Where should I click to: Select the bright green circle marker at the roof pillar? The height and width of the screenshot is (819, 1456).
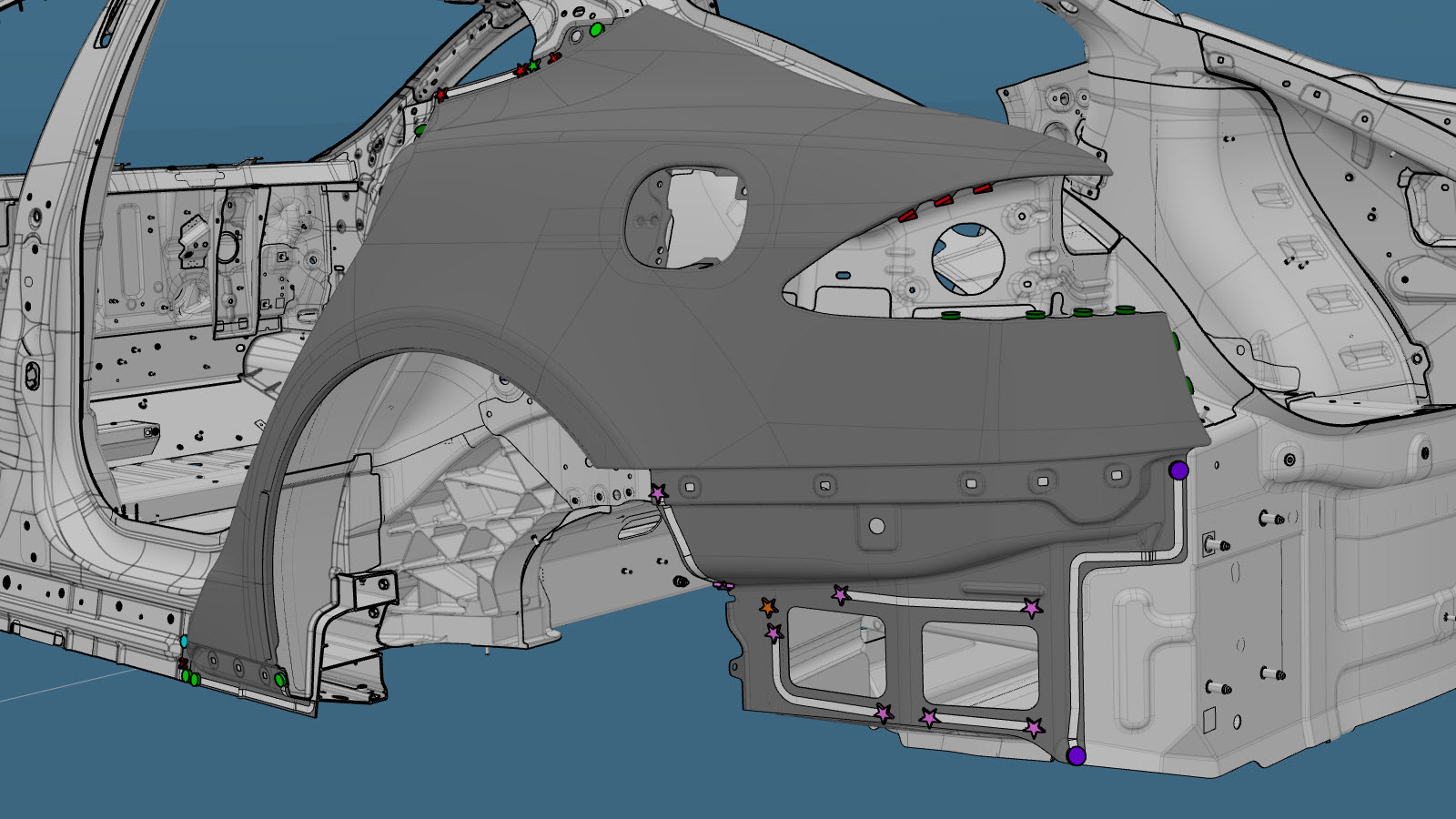point(597,30)
